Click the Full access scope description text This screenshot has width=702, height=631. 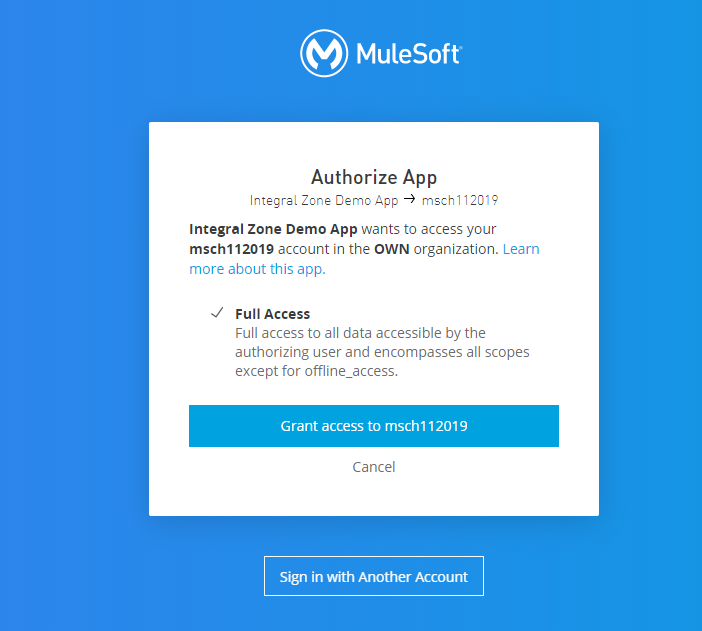click(x=382, y=352)
